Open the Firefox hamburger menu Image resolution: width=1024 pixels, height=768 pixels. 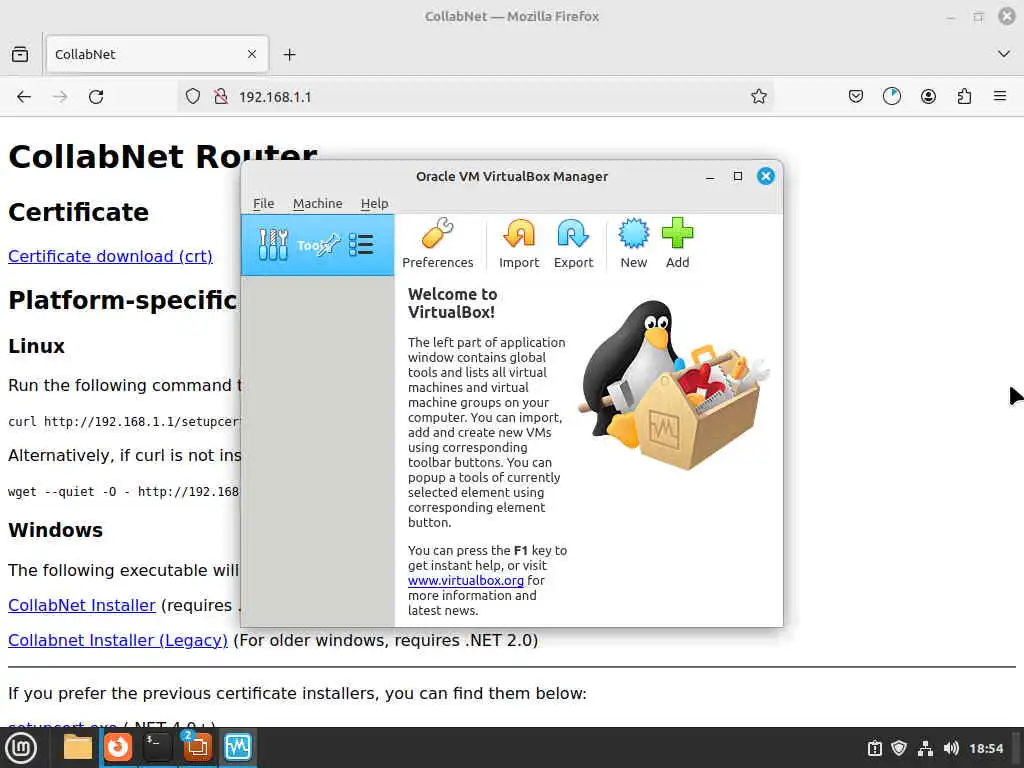1000,97
